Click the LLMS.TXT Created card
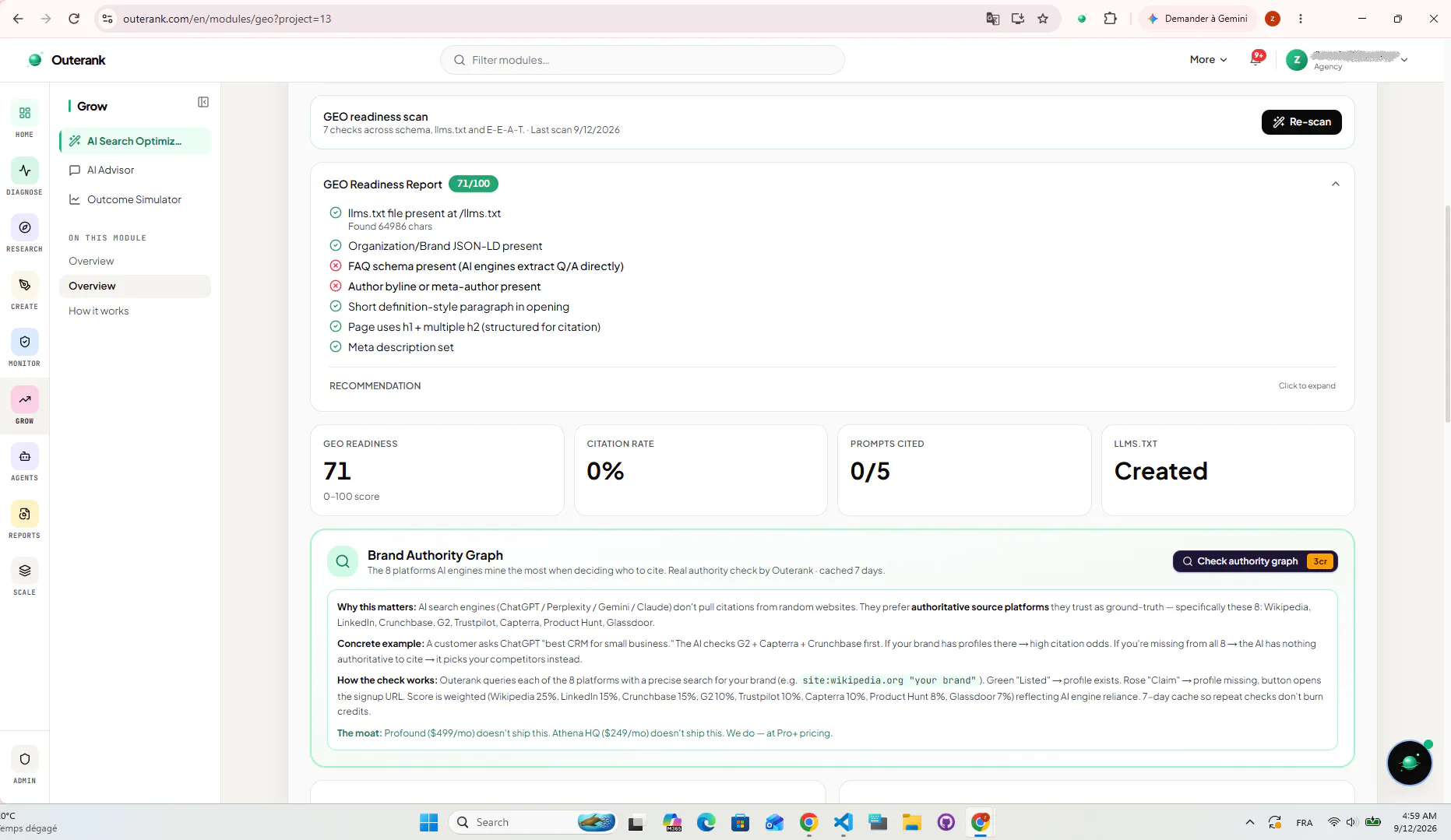The height and width of the screenshot is (840, 1451). pyautogui.click(x=1228, y=470)
